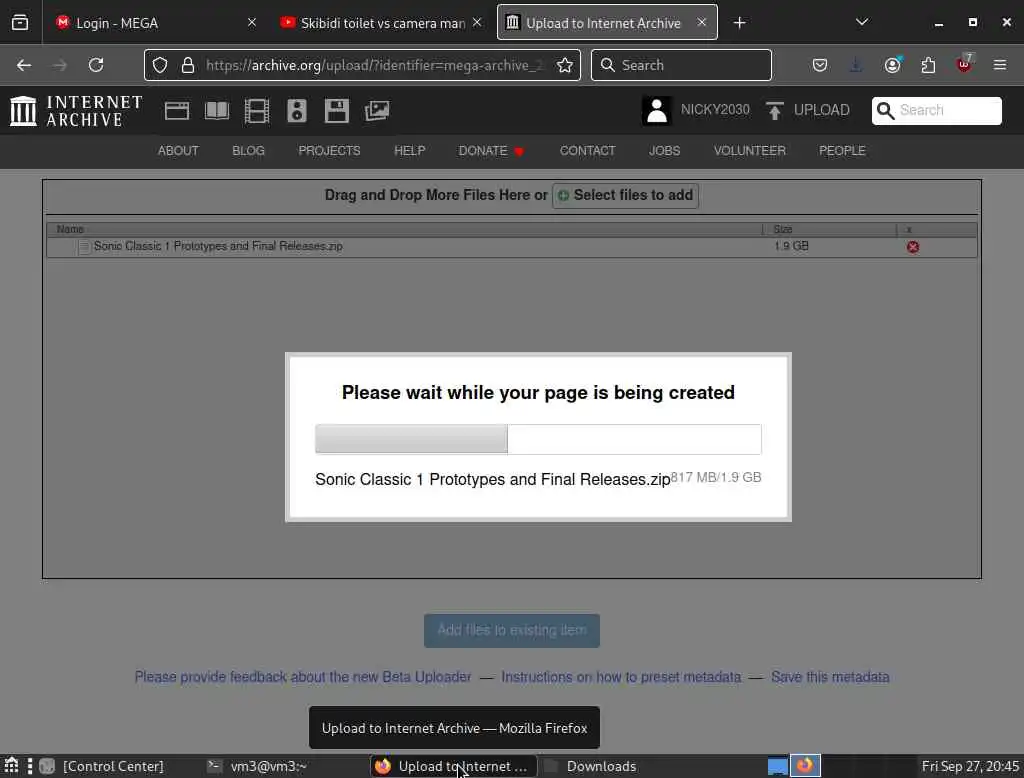Switch to Skibidi toilet vs camera man tab

pos(381,22)
